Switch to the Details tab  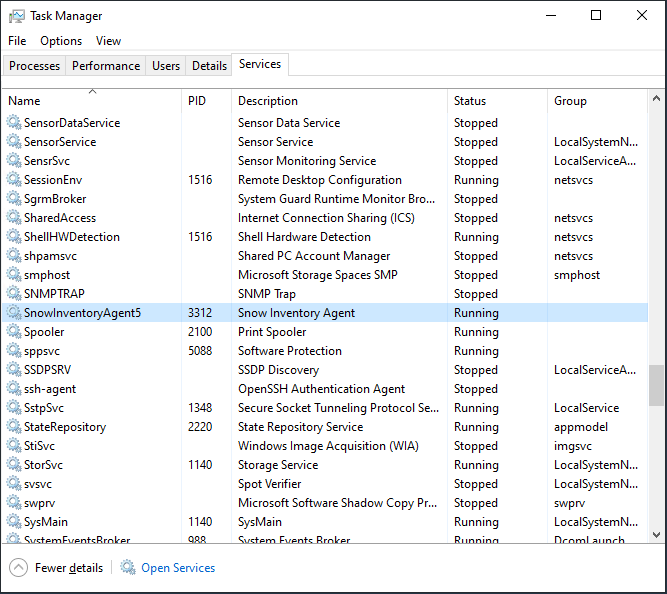(209, 66)
